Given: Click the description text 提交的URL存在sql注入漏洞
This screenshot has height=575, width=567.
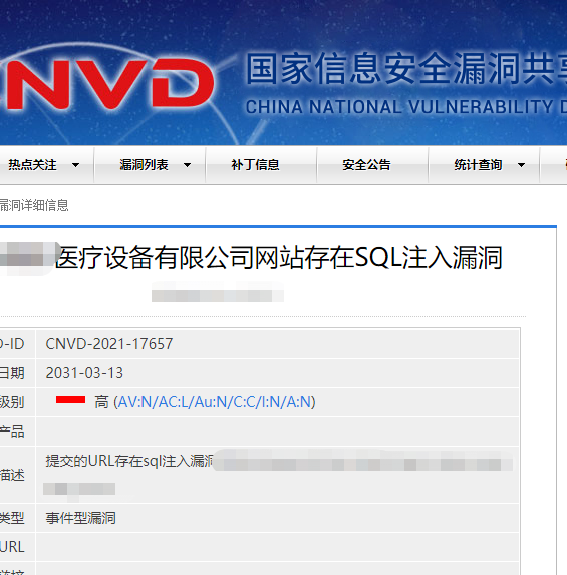Looking at the screenshot, I should (x=129, y=461).
